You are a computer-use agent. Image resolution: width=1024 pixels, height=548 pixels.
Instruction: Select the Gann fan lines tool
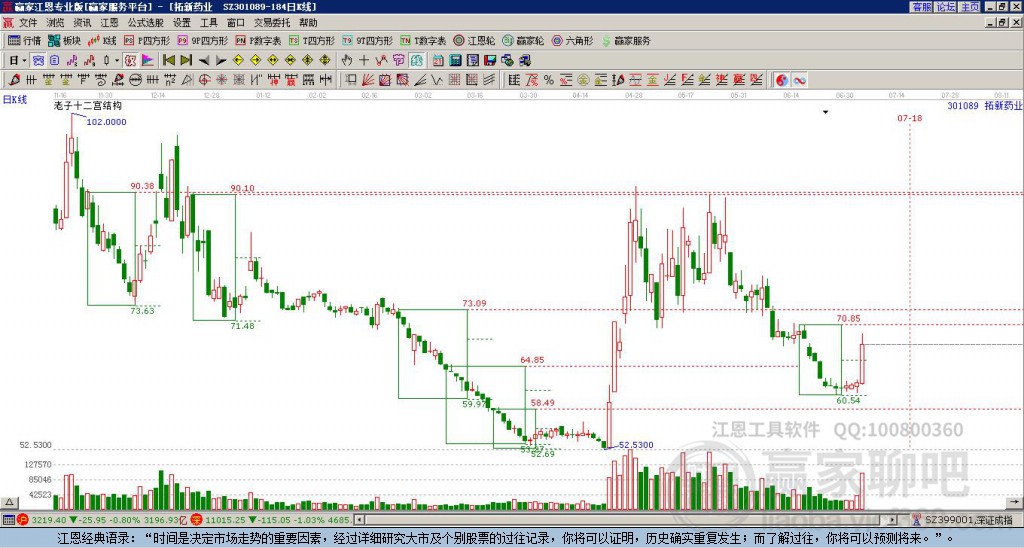pyautogui.click(x=368, y=80)
